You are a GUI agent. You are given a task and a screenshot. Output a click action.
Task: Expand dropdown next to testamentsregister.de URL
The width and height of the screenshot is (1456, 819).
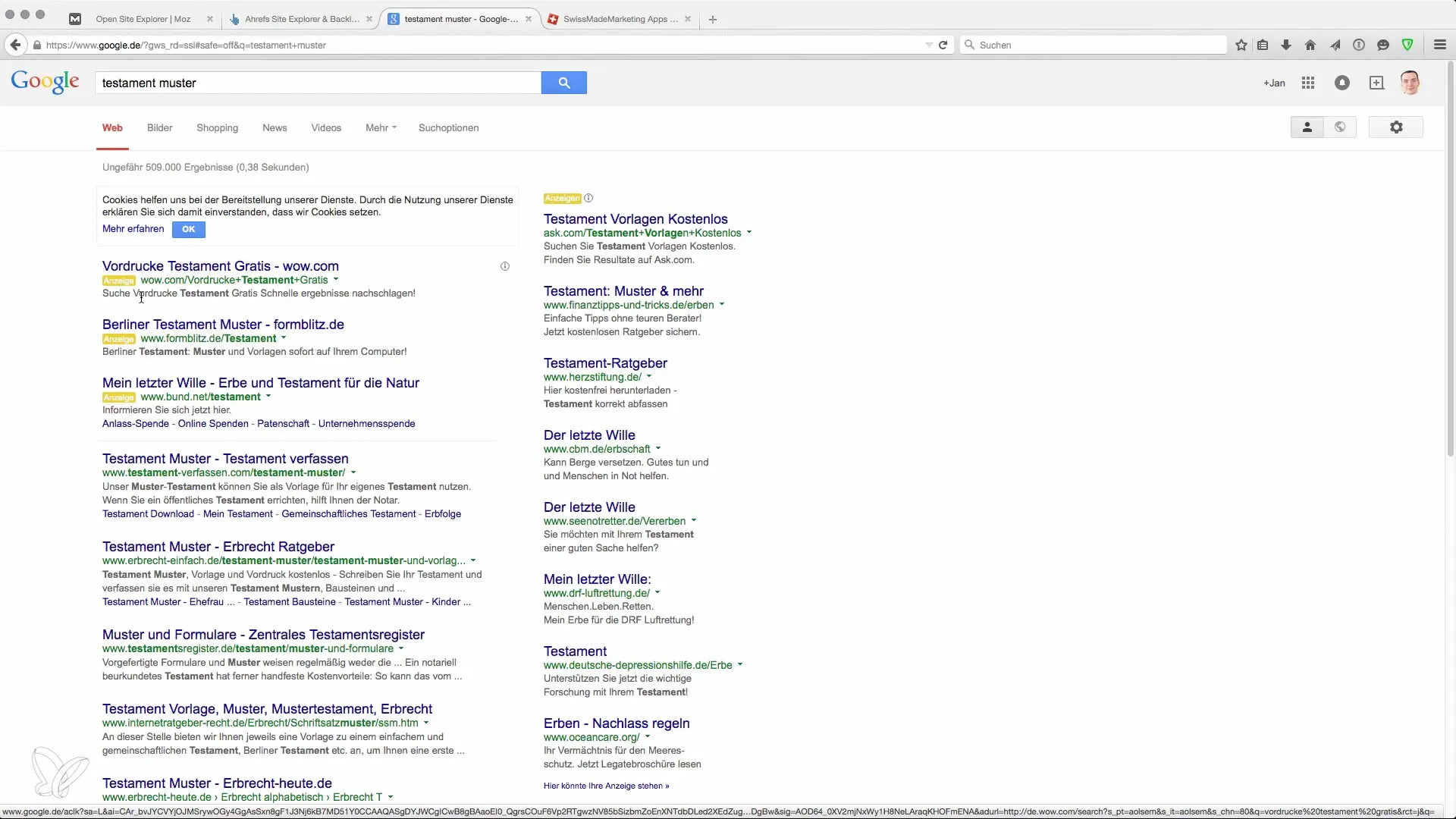[401, 648]
